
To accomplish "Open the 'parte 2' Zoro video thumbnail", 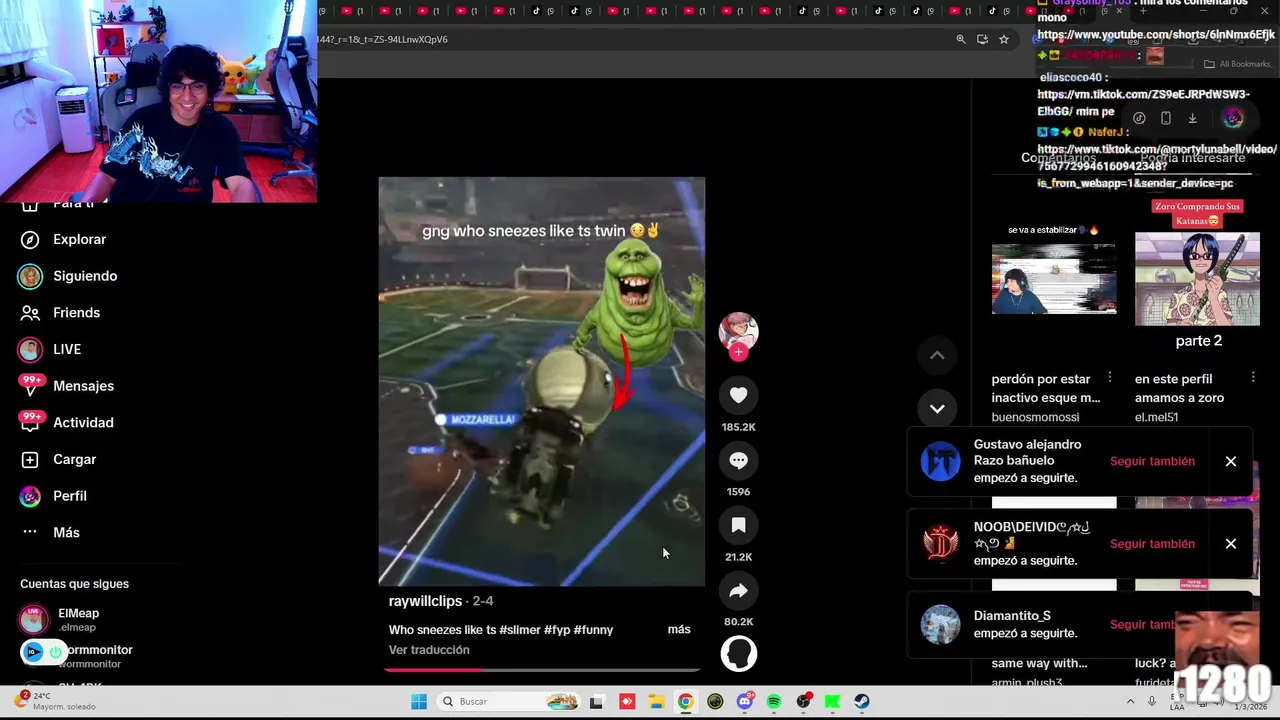I will [x=1197, y=279].
